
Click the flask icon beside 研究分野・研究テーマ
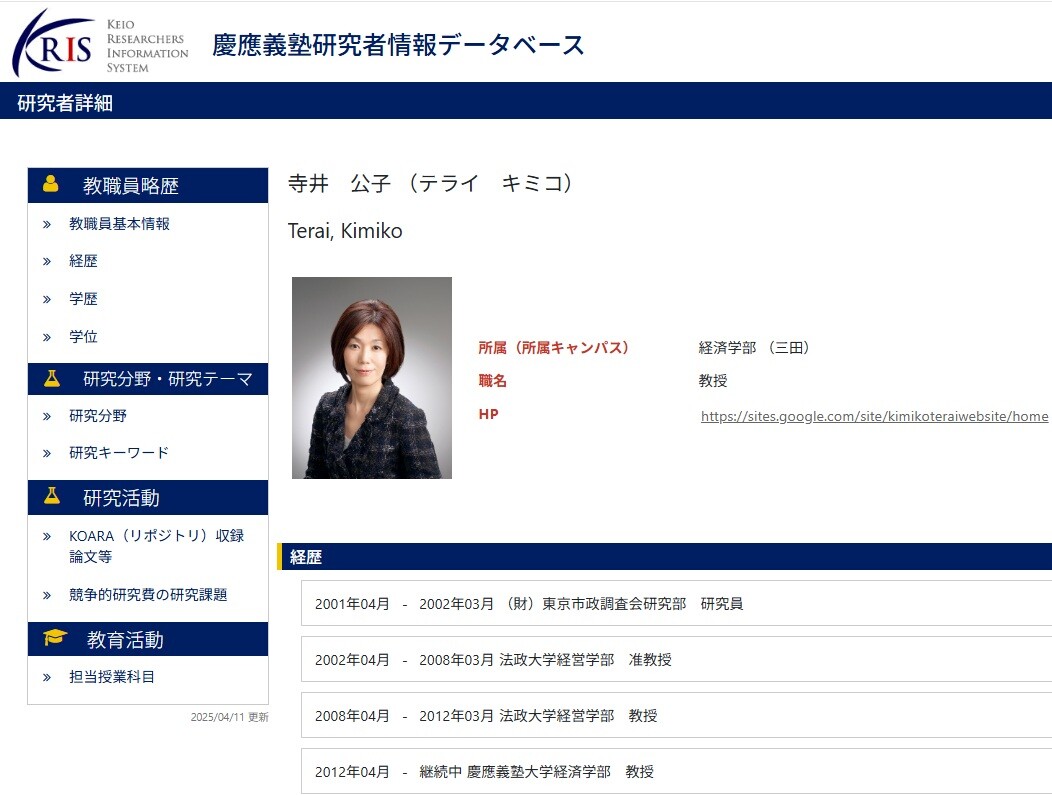click(52, 378)
